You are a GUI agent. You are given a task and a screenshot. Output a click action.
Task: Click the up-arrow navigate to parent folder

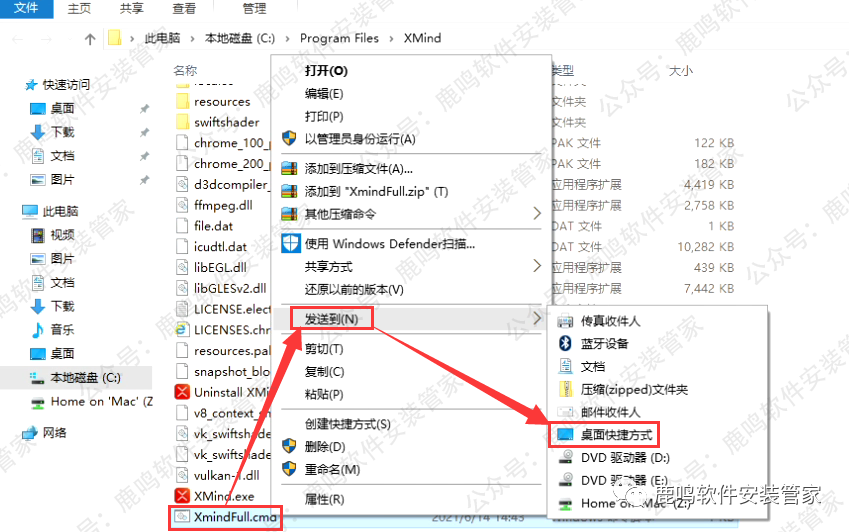(90, 38)
